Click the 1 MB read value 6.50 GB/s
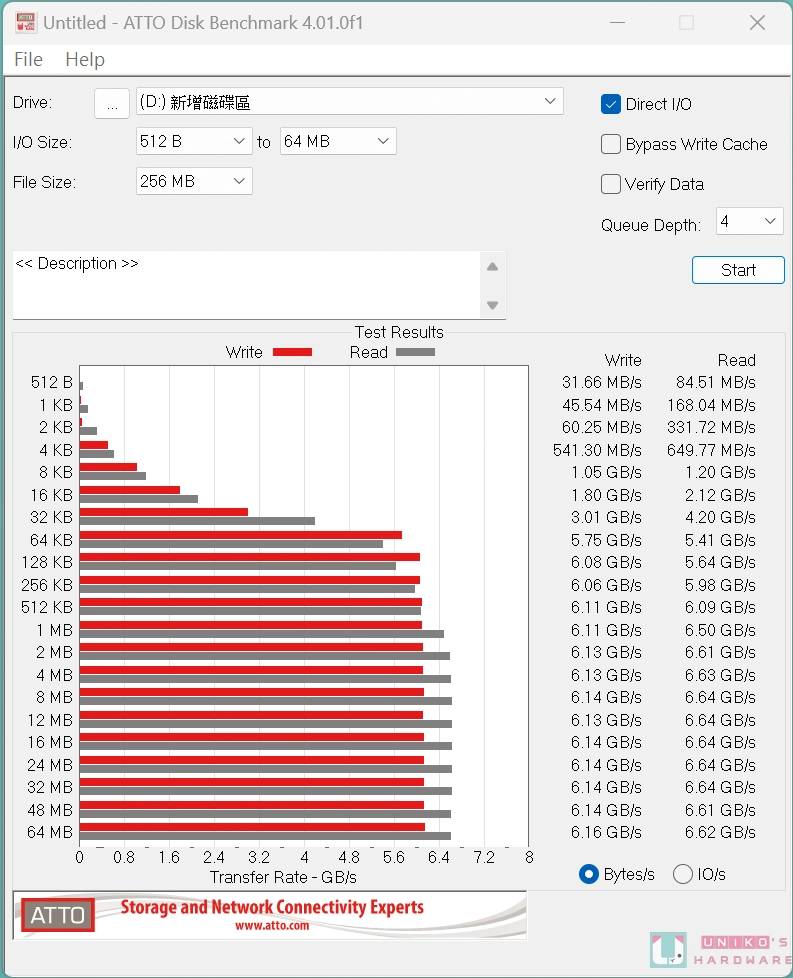Screen dimensions: 793x978 click(720, 631)
